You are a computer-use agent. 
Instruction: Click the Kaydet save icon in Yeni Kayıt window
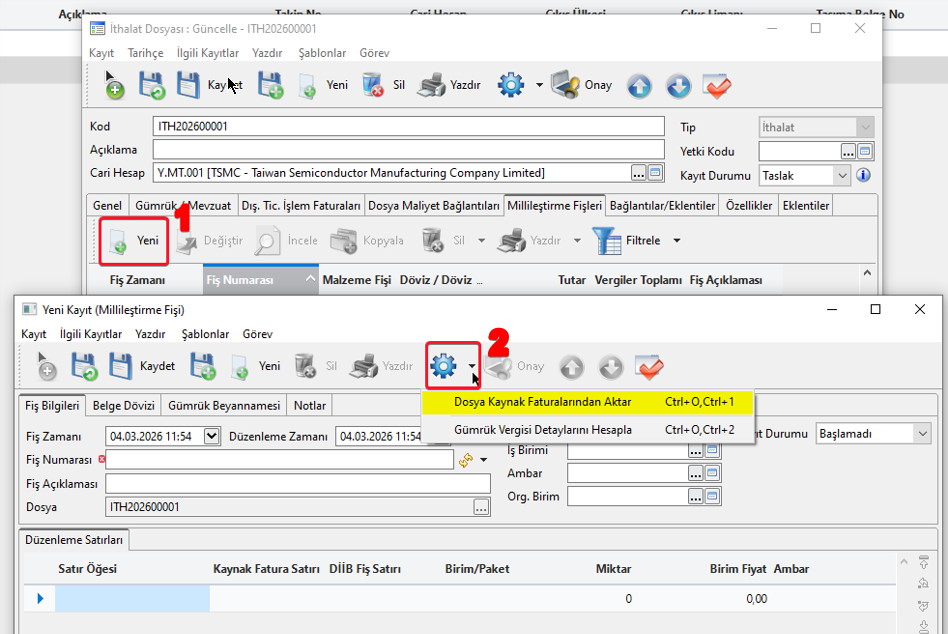pyautogui.click(x=120, y=366)
